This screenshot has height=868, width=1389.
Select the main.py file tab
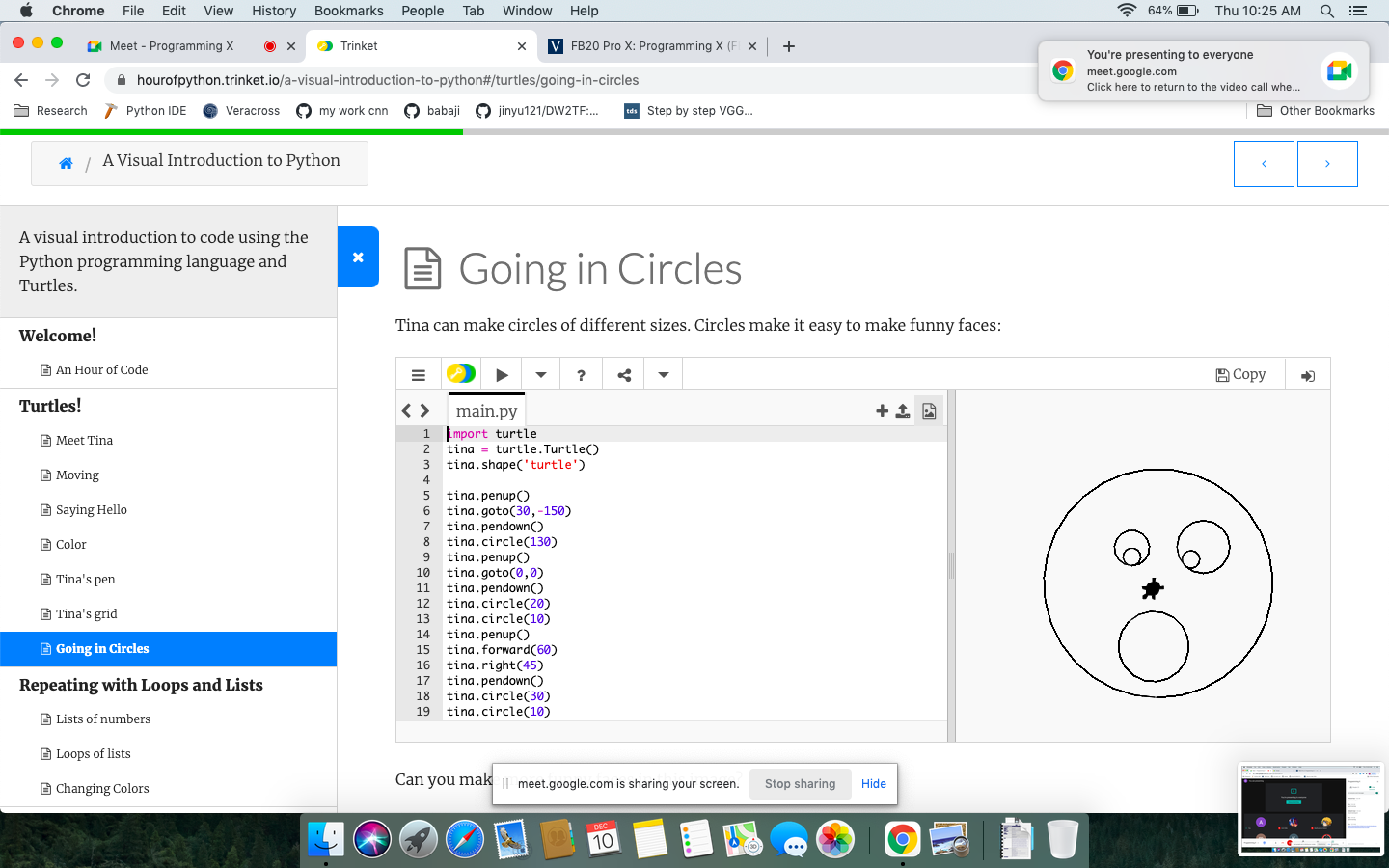(486, 411)
